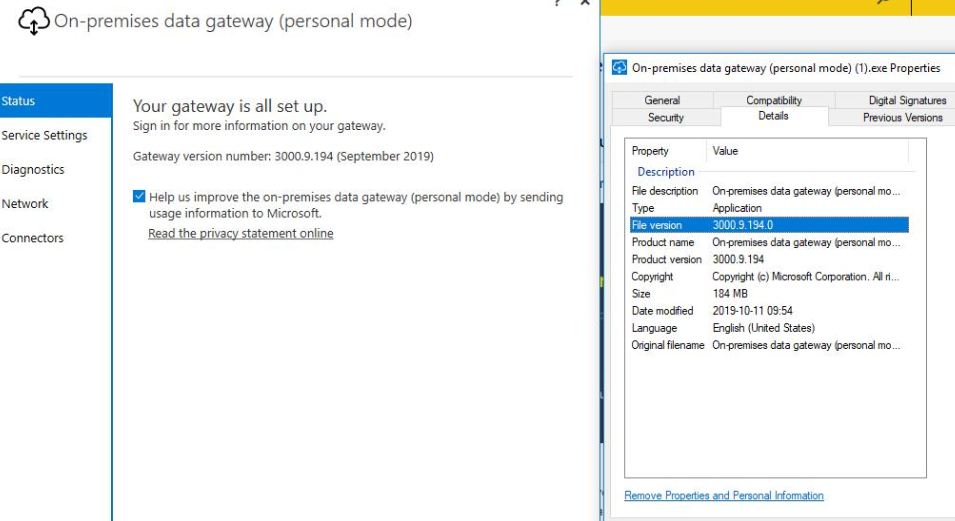Screen dimensions: 955x521
Task: Click Remove Properties and Personal Information link
Action: [x=724, y=495]
